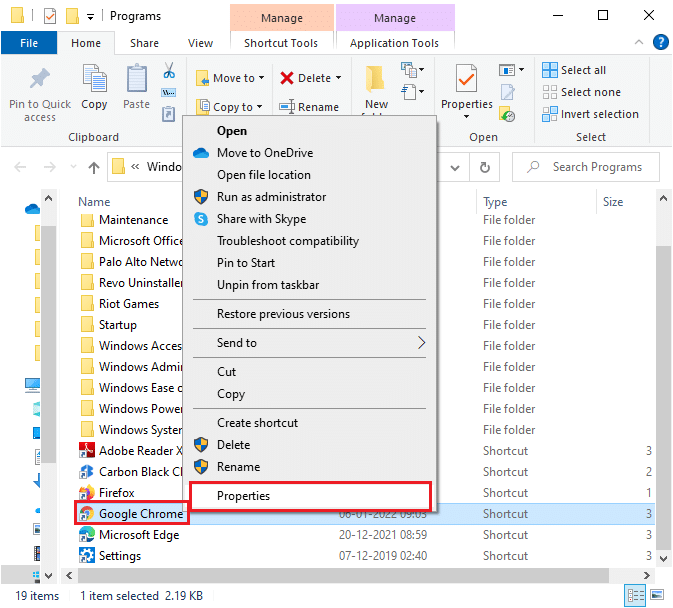Viewport: 673px width, 608px height.
Task: Open the Send to submenu
Action: [x=309, y=342]
